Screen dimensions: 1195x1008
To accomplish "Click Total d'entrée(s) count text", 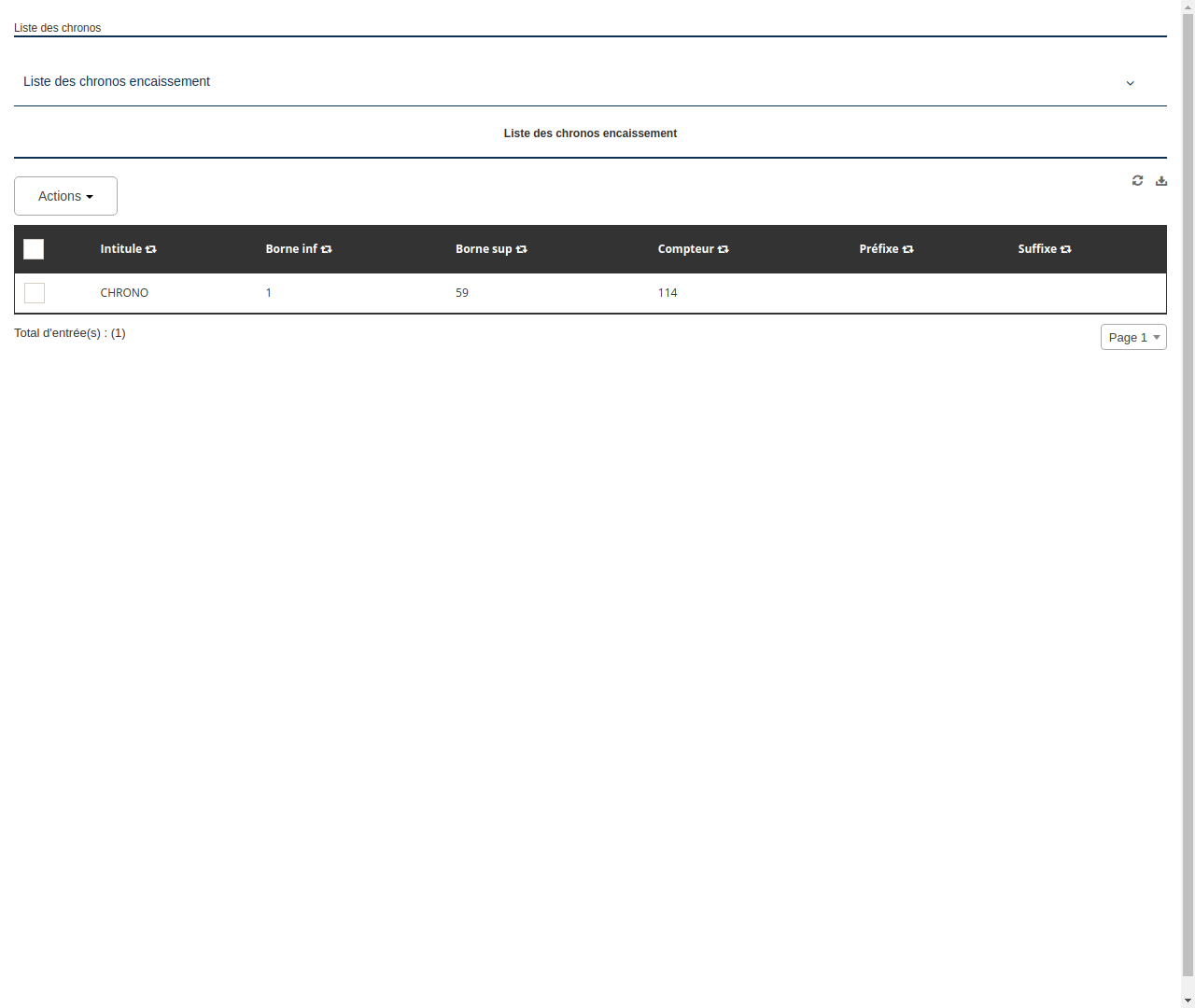I will (x=70, y=333).
